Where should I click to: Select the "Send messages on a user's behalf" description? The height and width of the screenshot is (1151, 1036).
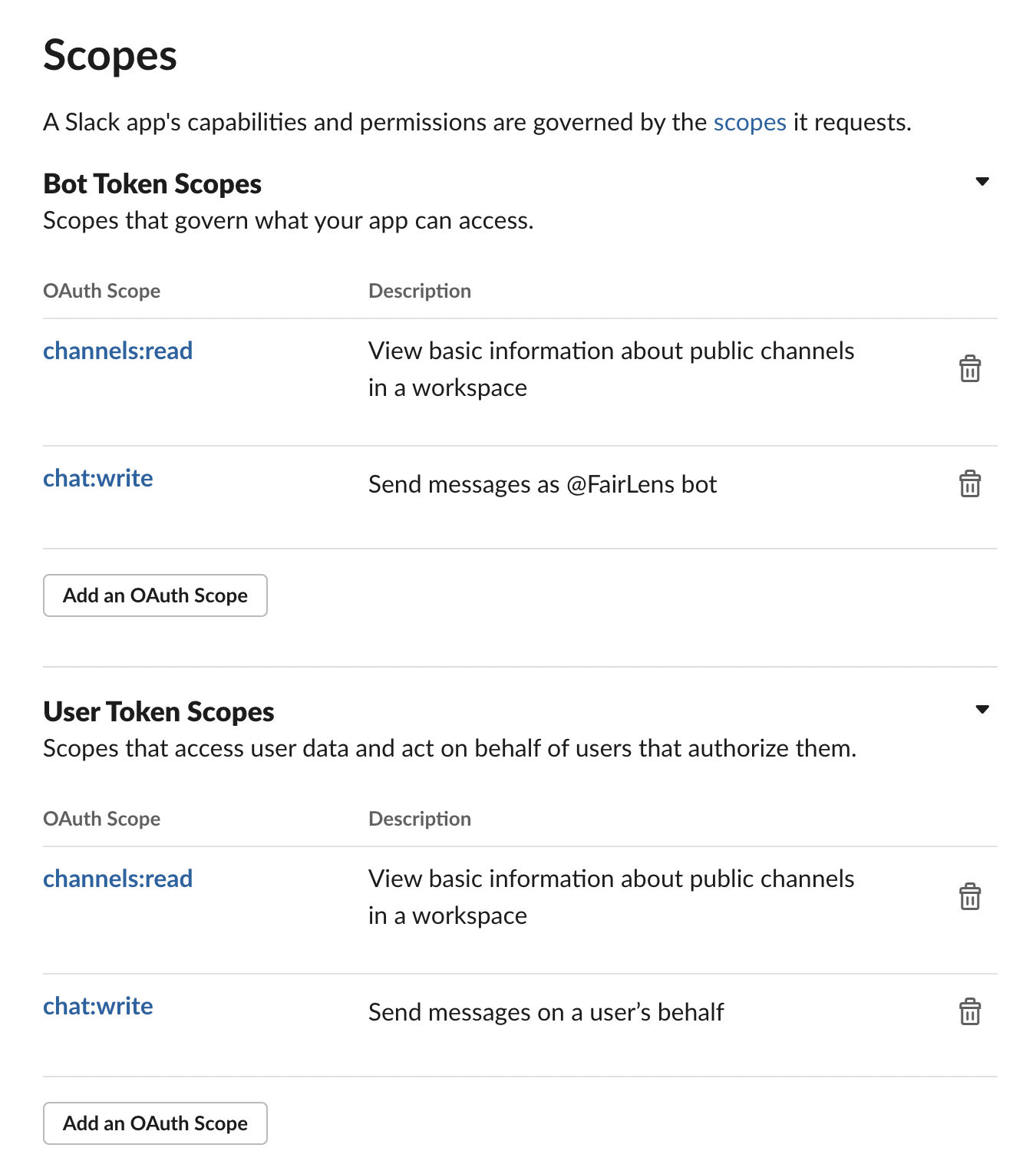(x=546, y=1013)
